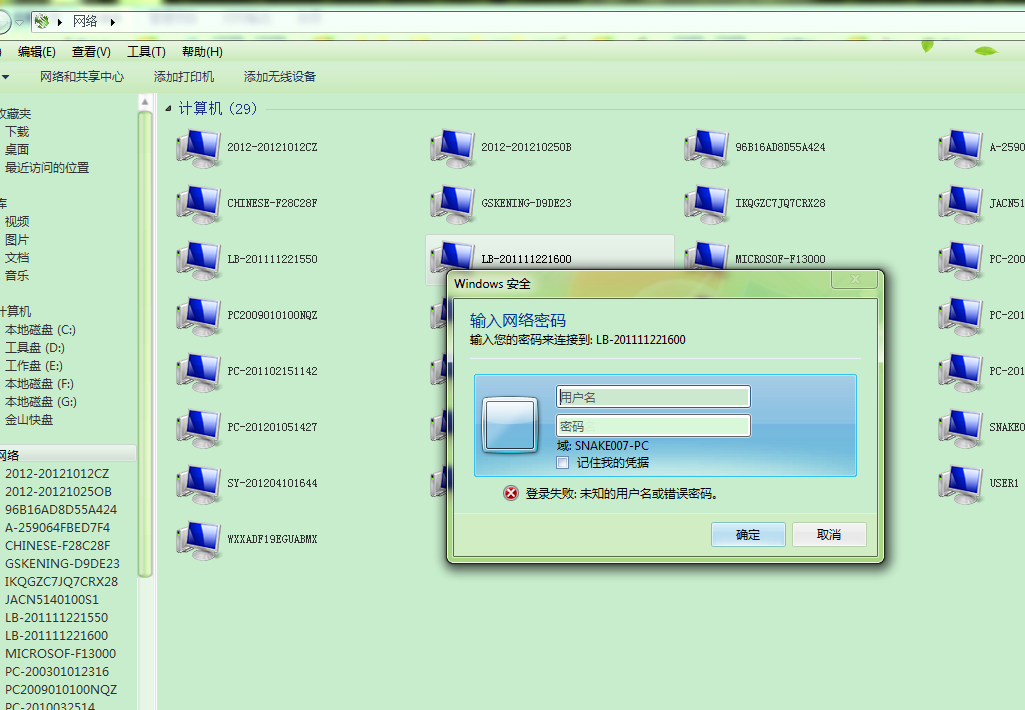Click the user account picture in the dialog
Screen dimensions: 1025x710
[510, 426]
